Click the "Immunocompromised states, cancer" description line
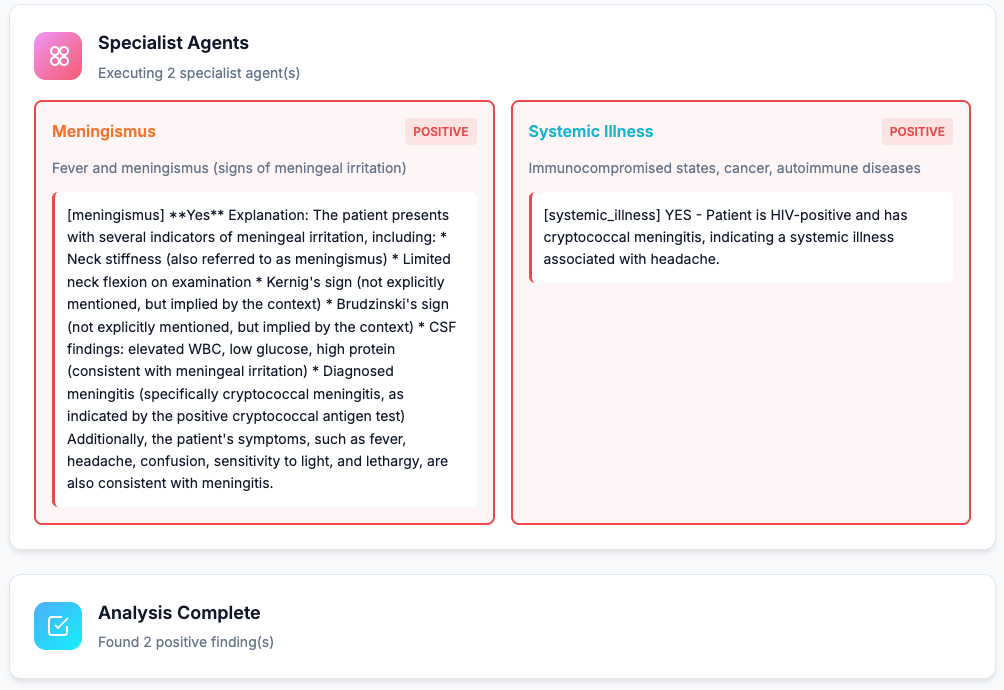1004x690 pixels. [x=724, y=168]
